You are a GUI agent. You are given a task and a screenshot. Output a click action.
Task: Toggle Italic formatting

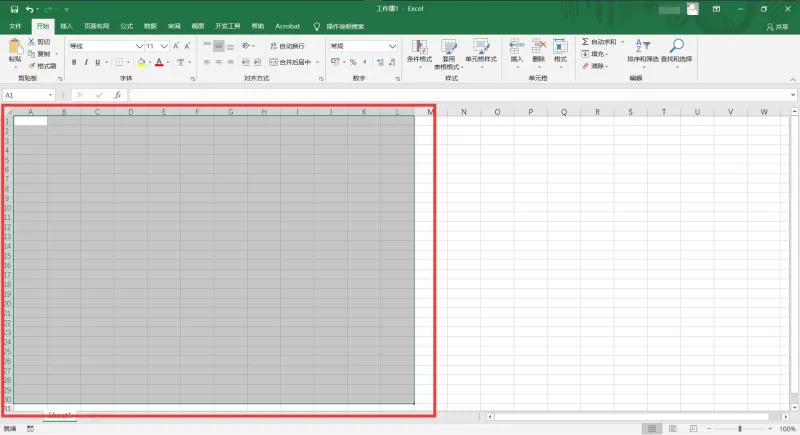click(86, 62)
